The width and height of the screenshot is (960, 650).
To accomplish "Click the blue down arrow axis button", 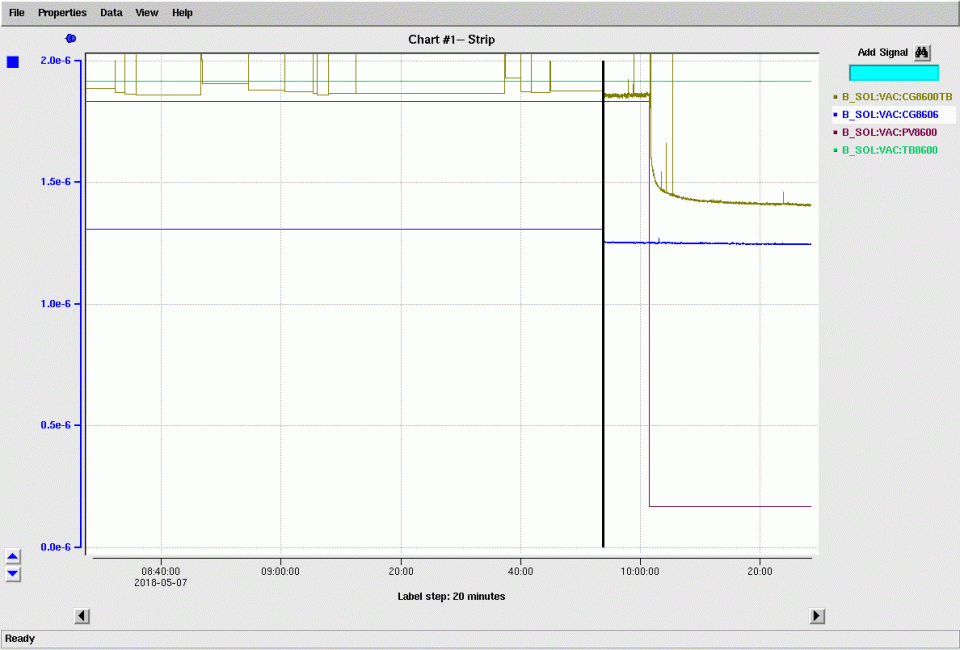I will click(x=13, y=574).
